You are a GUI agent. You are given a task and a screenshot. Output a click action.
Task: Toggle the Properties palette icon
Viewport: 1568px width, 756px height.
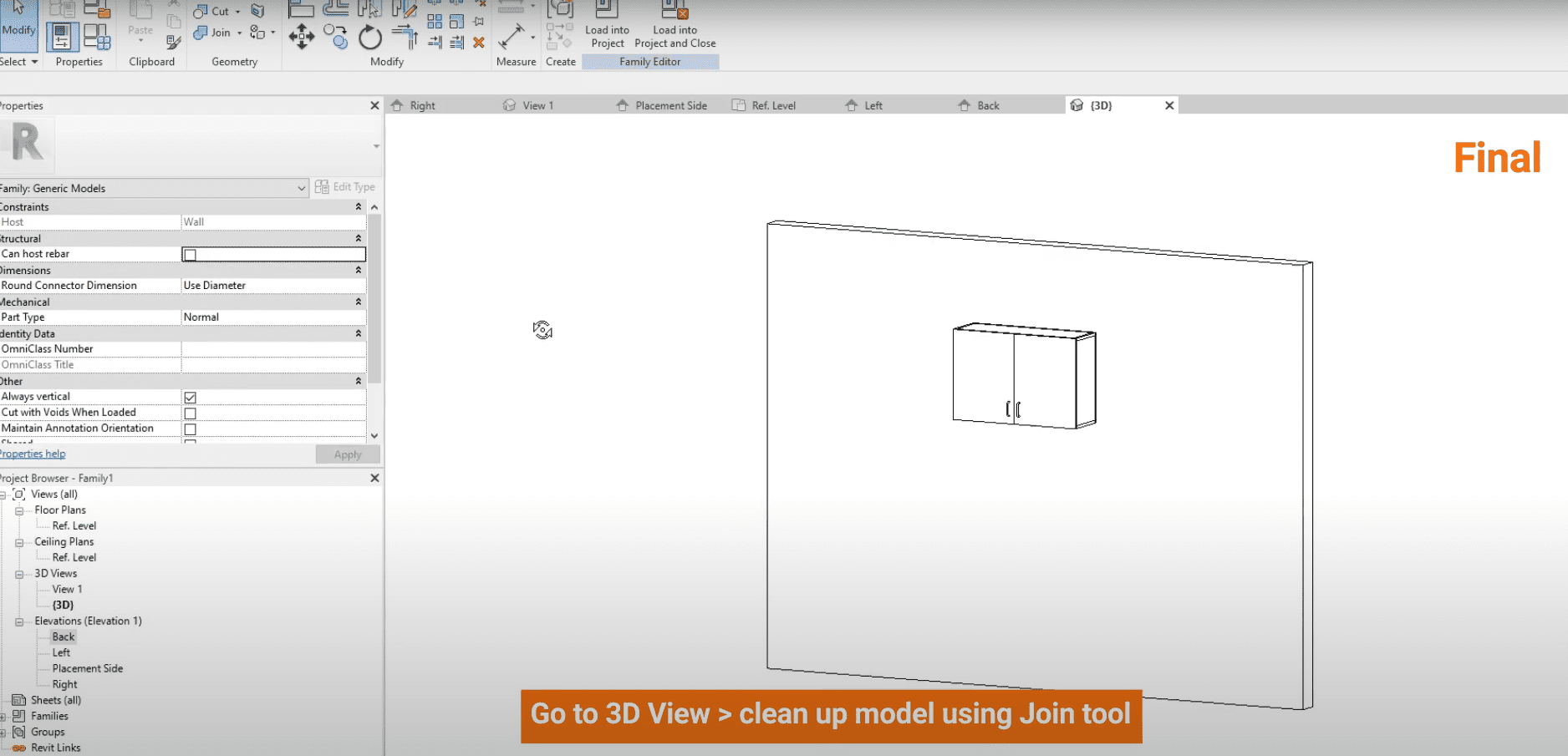(x=62, y=37)
